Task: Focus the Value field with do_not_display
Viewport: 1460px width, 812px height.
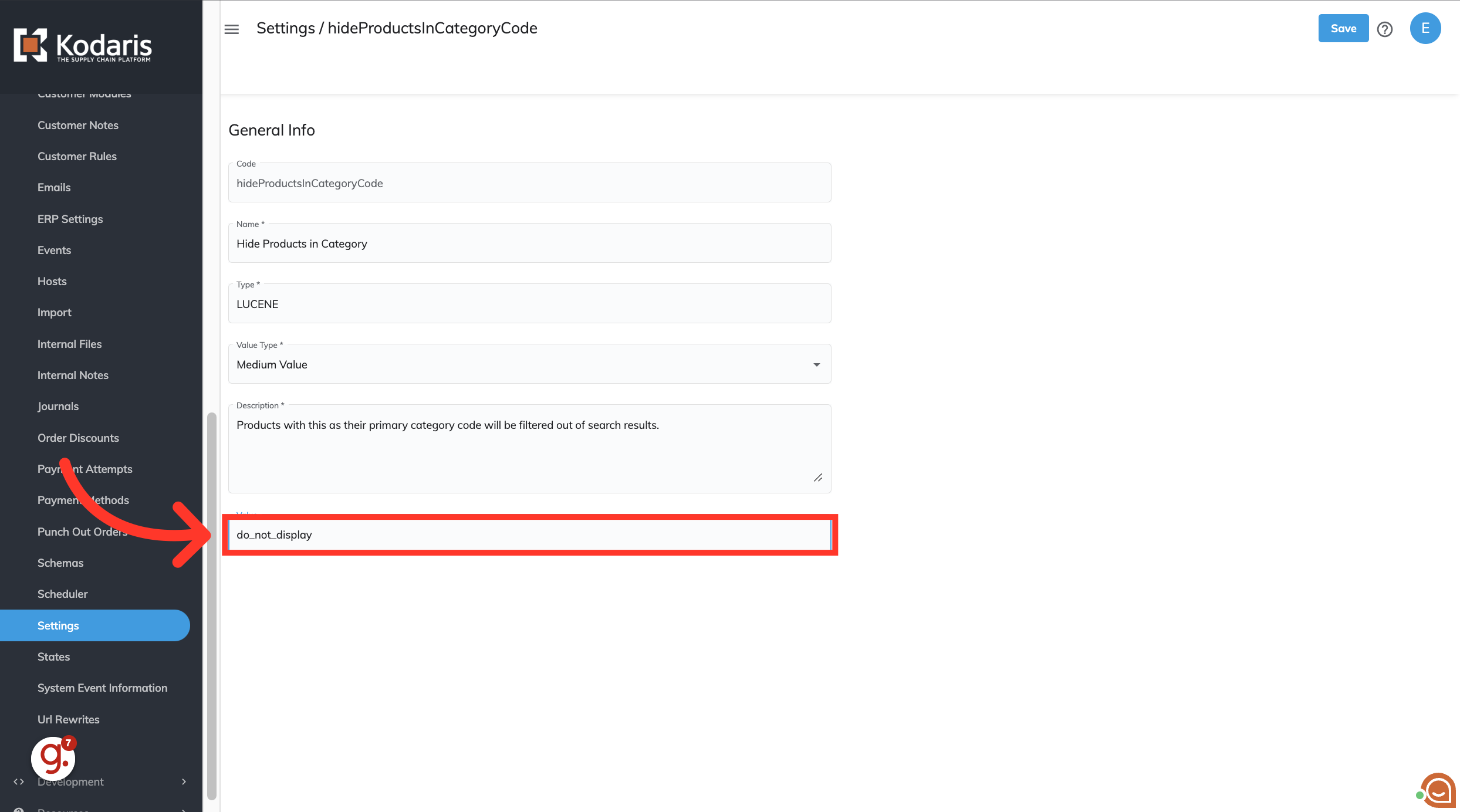Action: coord(529,534)
